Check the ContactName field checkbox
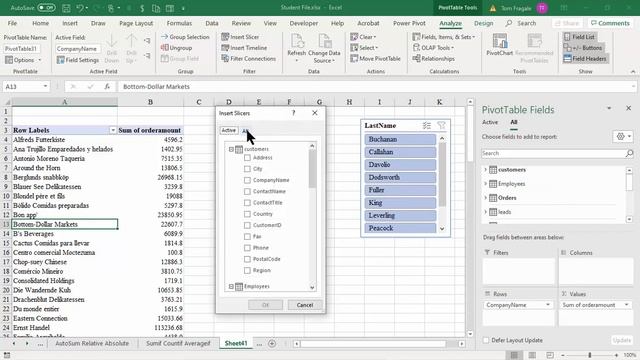640x360 pixels. pos(247,191)
